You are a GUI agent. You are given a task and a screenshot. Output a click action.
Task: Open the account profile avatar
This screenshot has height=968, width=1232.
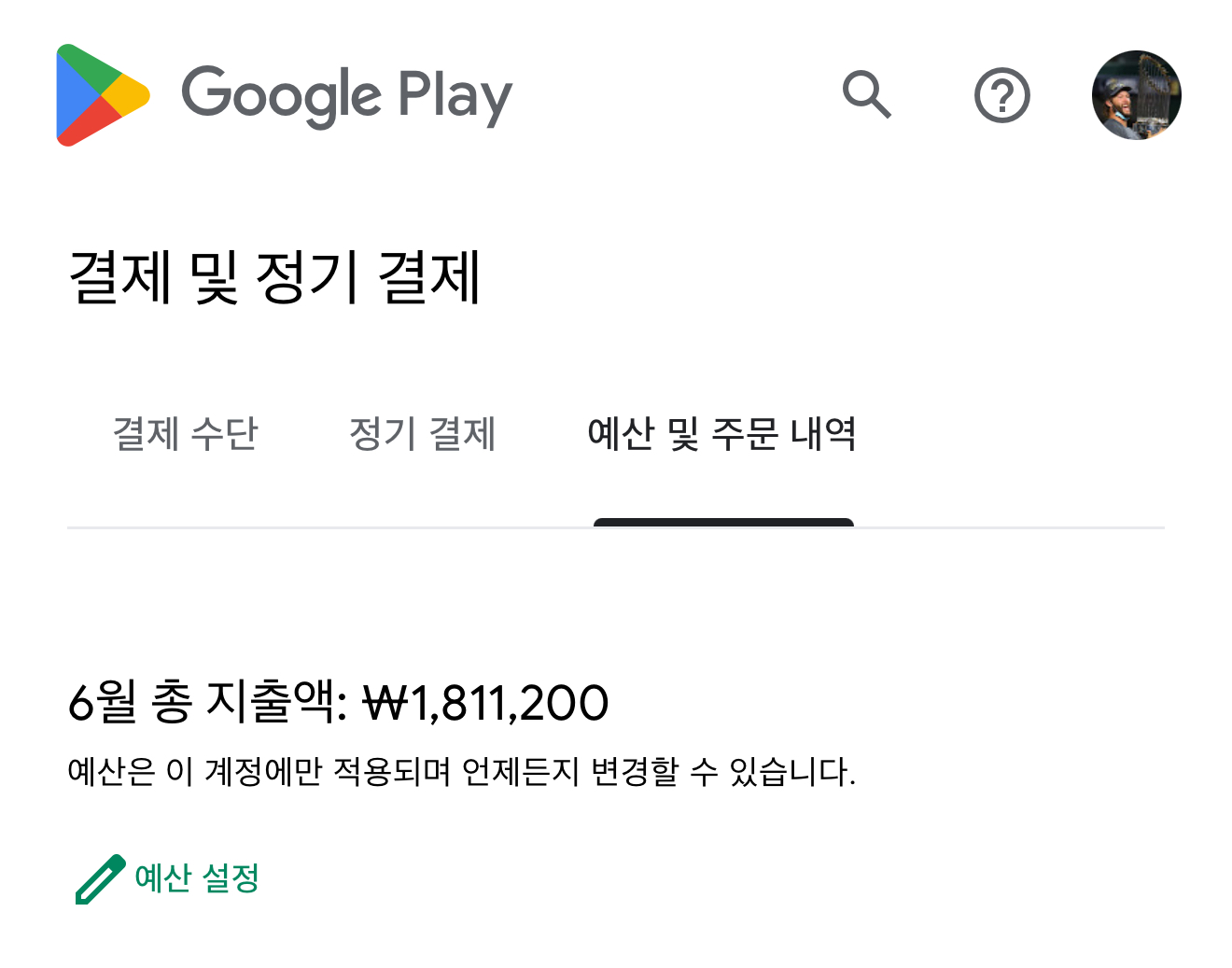[1136, 95]
